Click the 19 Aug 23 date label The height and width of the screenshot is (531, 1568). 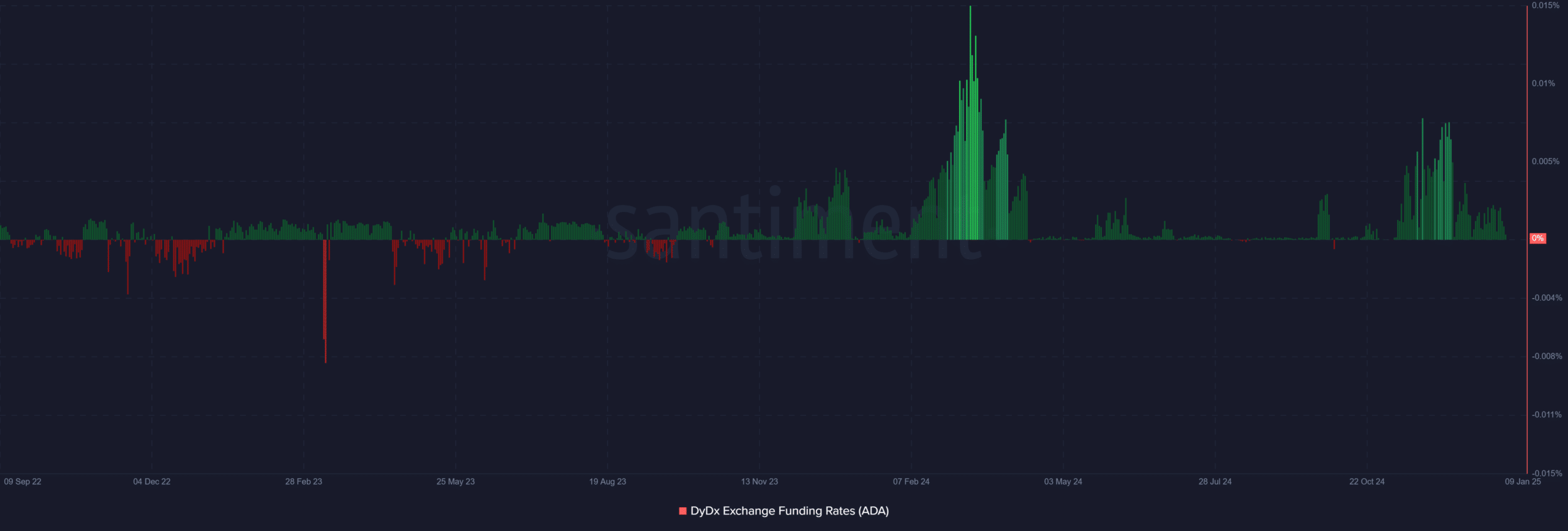(608, 481)
